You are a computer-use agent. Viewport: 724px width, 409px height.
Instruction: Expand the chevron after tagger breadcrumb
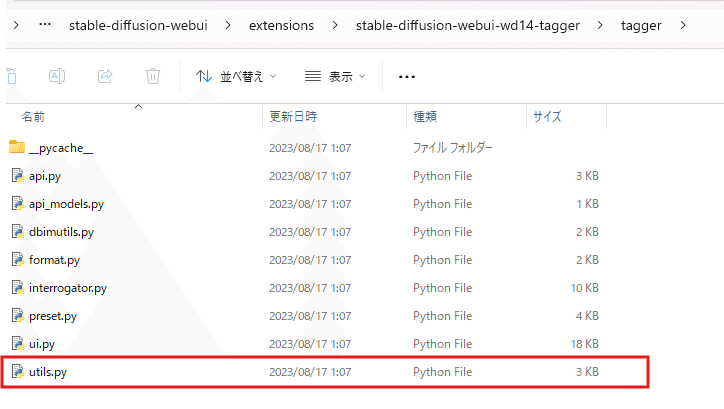682,25
